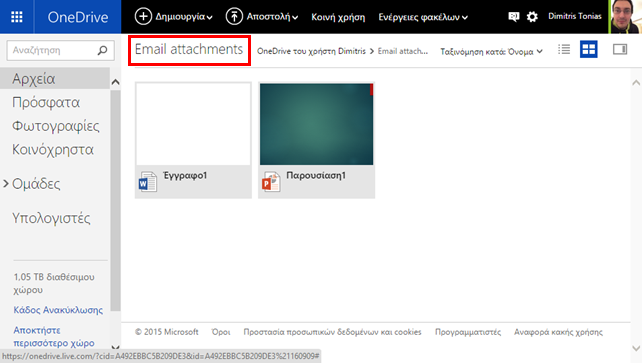Open the messaging chat icon

513,17
